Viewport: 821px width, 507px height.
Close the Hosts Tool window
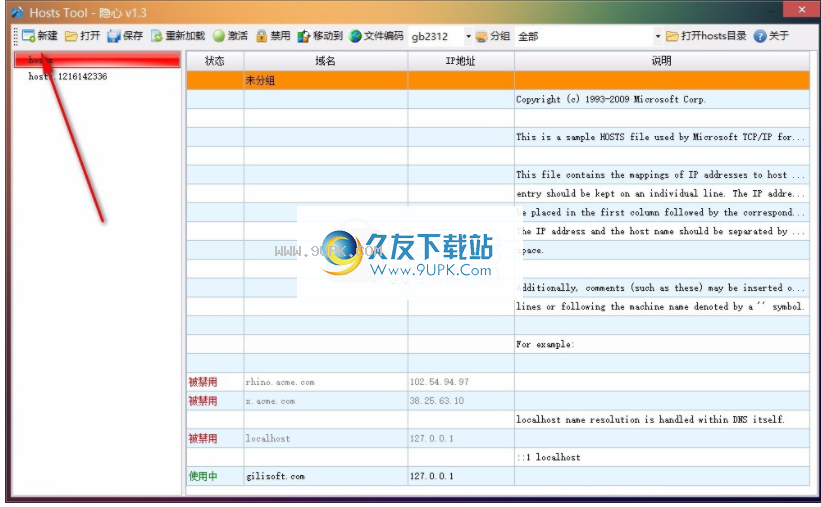(x=802, y=9)
